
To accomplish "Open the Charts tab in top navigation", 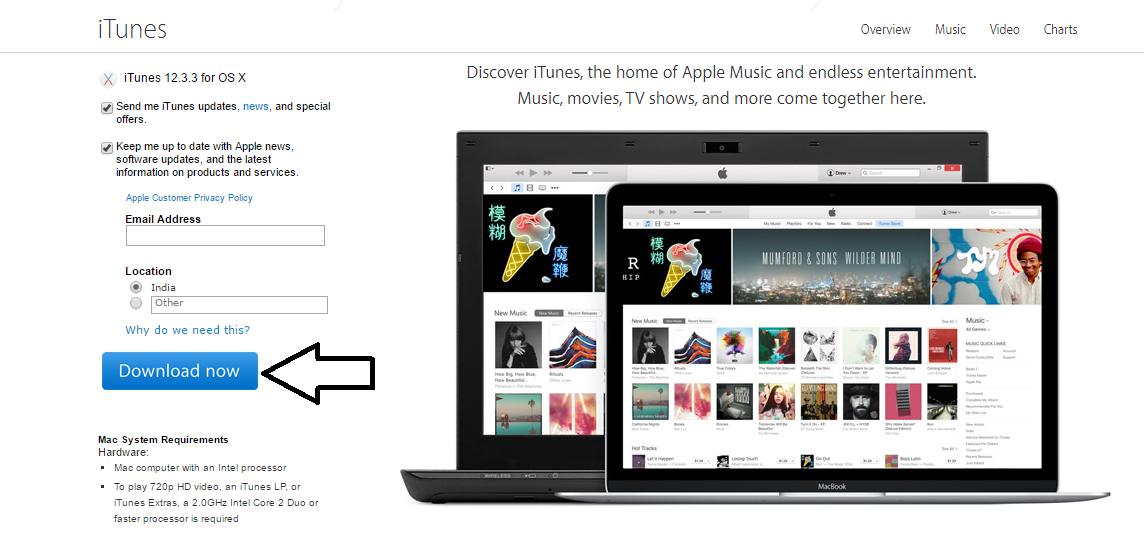I will pos(1060,30).
